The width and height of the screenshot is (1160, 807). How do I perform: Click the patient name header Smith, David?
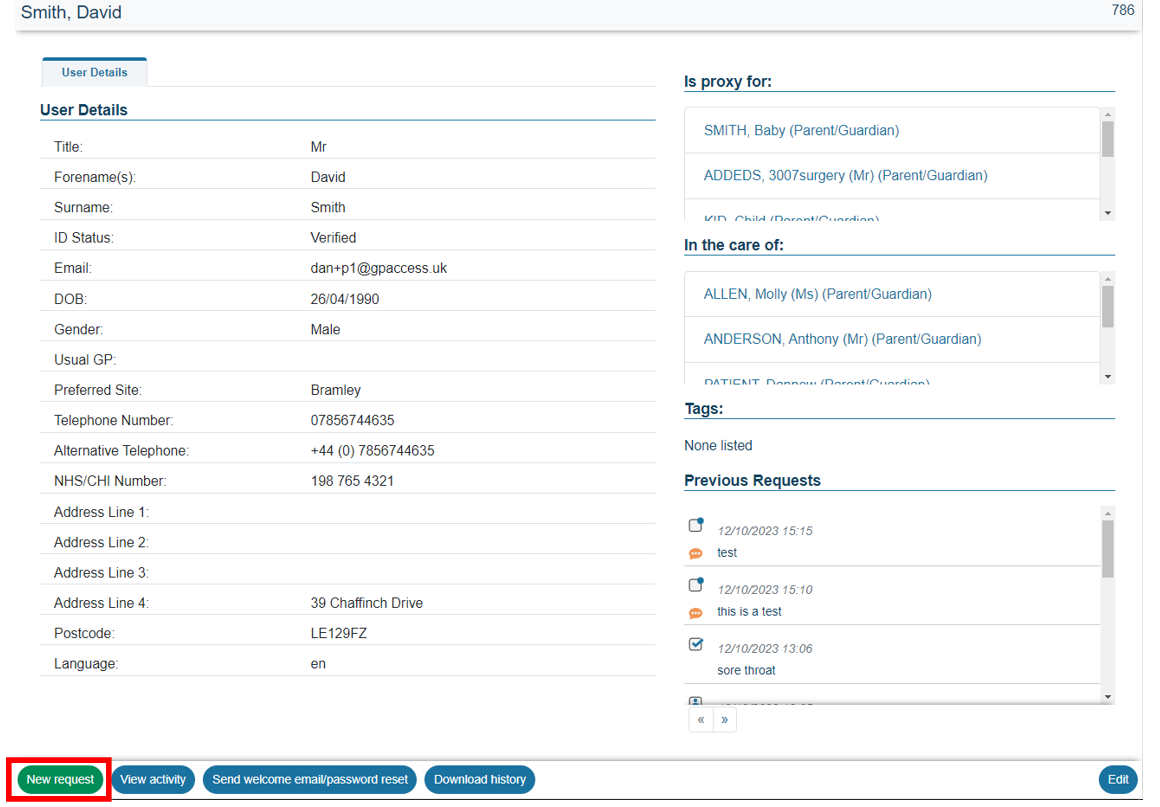tap(71, 13)
